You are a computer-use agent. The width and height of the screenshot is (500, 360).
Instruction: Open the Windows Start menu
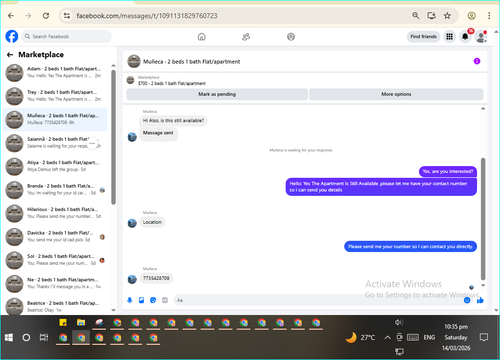click(9, 338)
